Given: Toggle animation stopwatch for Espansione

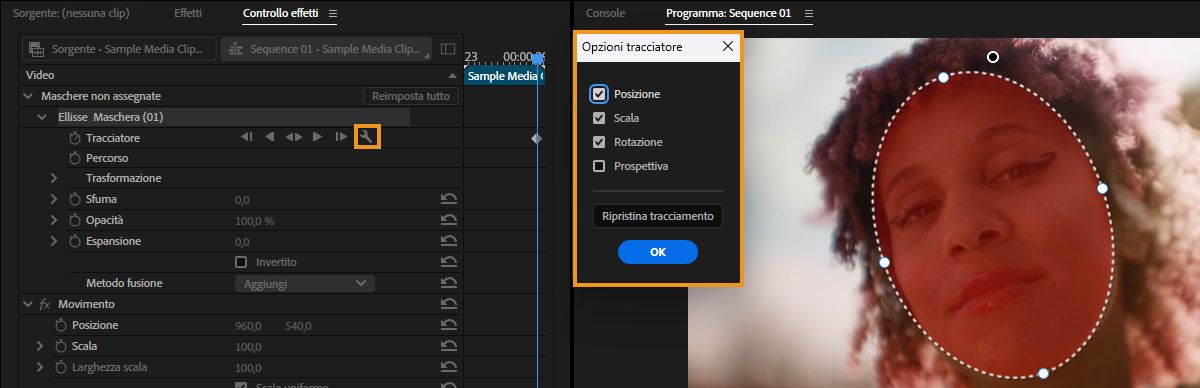Looking at the screenshot, I should [74, 241].
